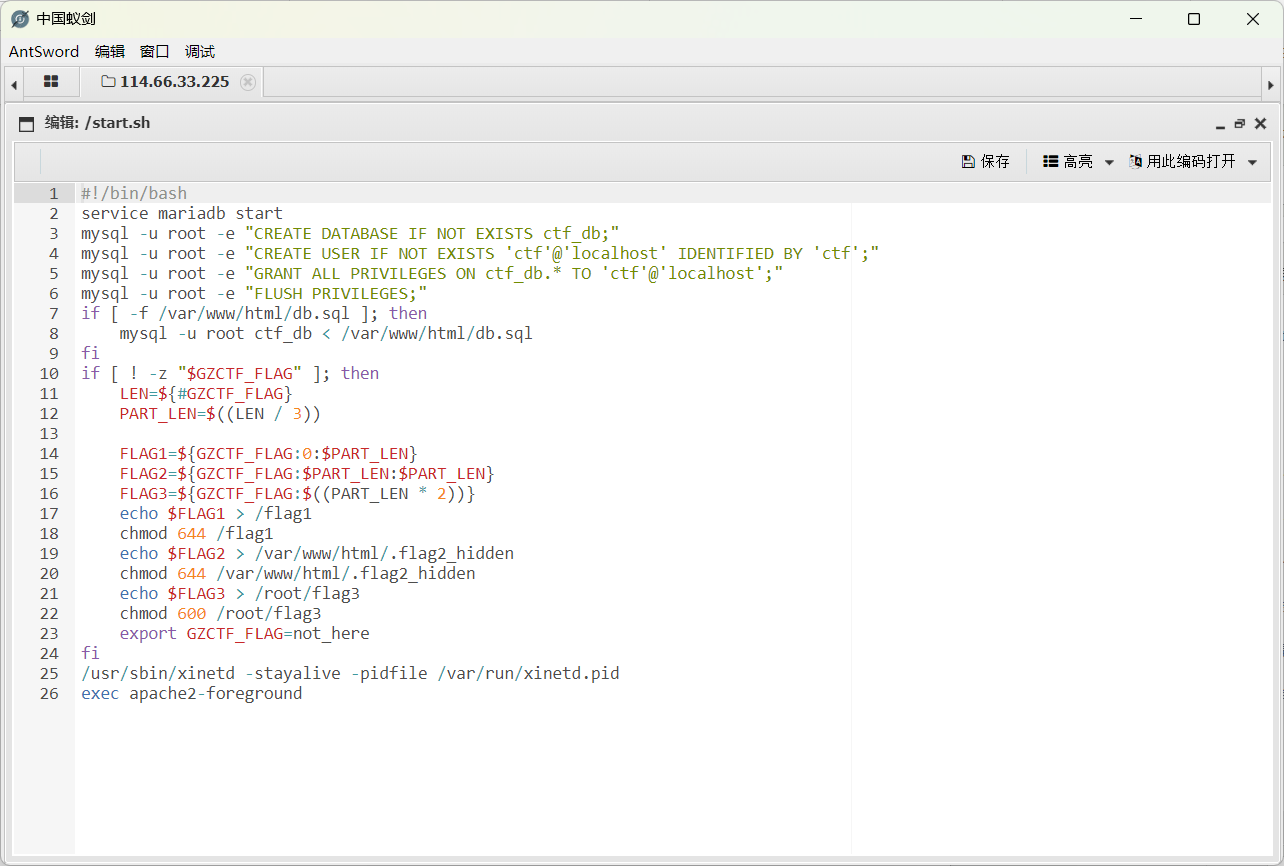The height and width of the screenshot is (866, 1284).
Task: Click the save (保存) button
Action: [985, 161]
